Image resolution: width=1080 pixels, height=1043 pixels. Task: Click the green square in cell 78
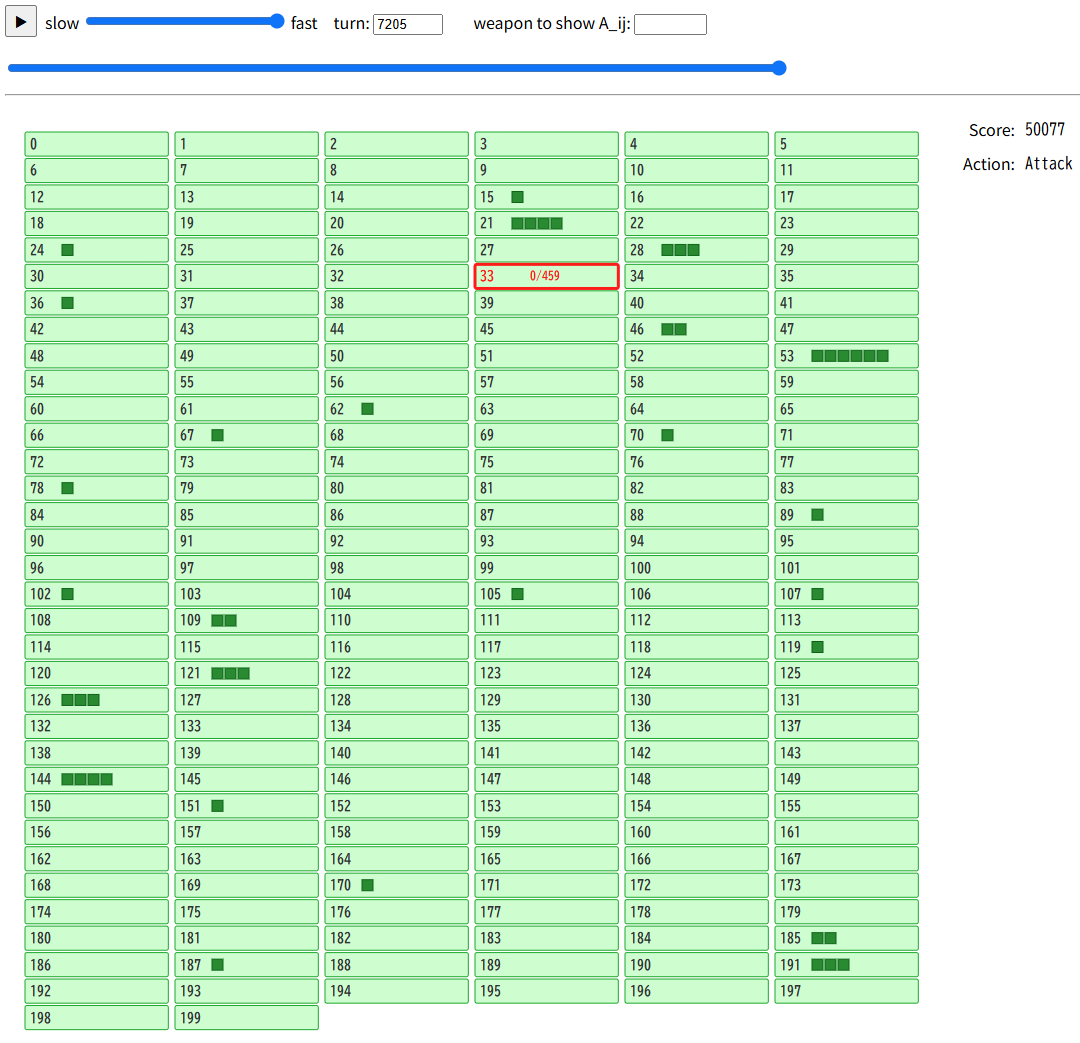pyautogui.click(x=68, y=488)
